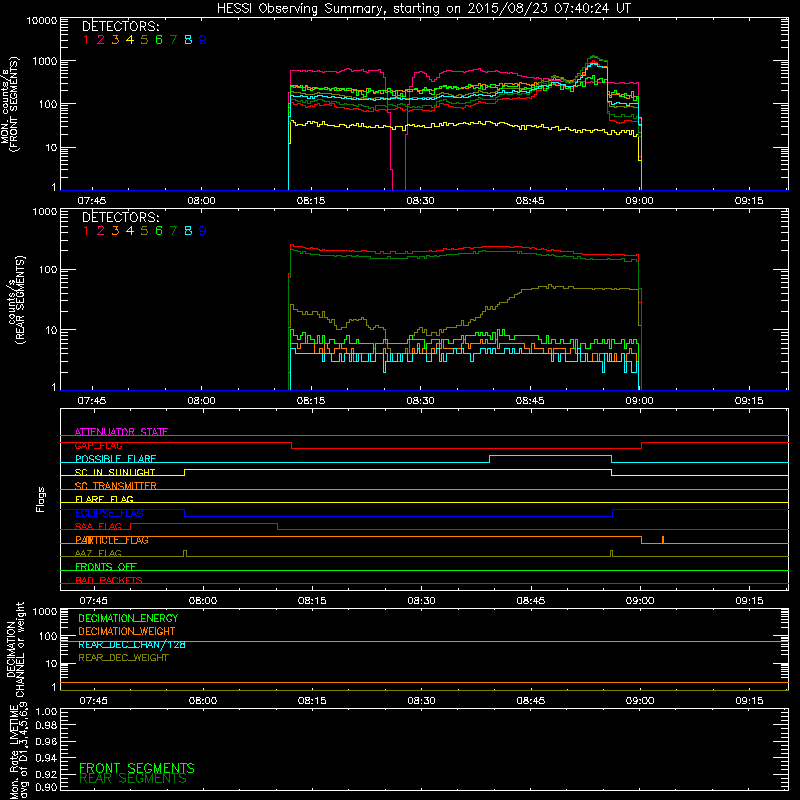Click the SC_TRANSMITTER flag label
This screenshot has width=800, height=800.
[116, 485]
